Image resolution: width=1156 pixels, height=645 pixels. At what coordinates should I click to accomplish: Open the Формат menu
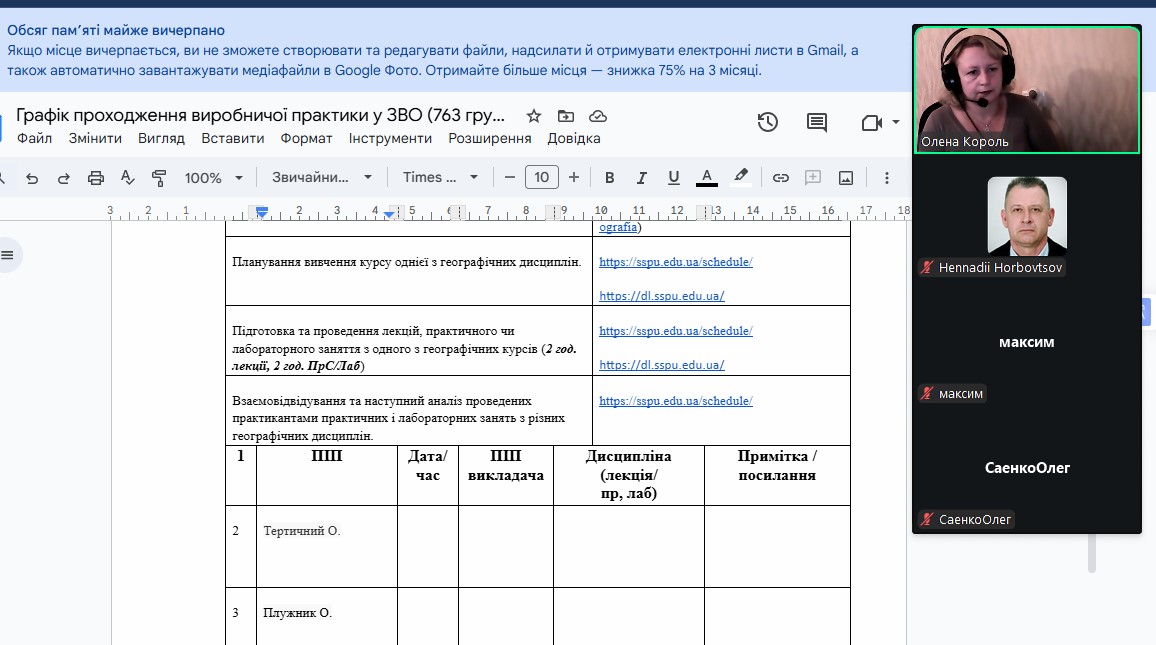tap(306, 139)
